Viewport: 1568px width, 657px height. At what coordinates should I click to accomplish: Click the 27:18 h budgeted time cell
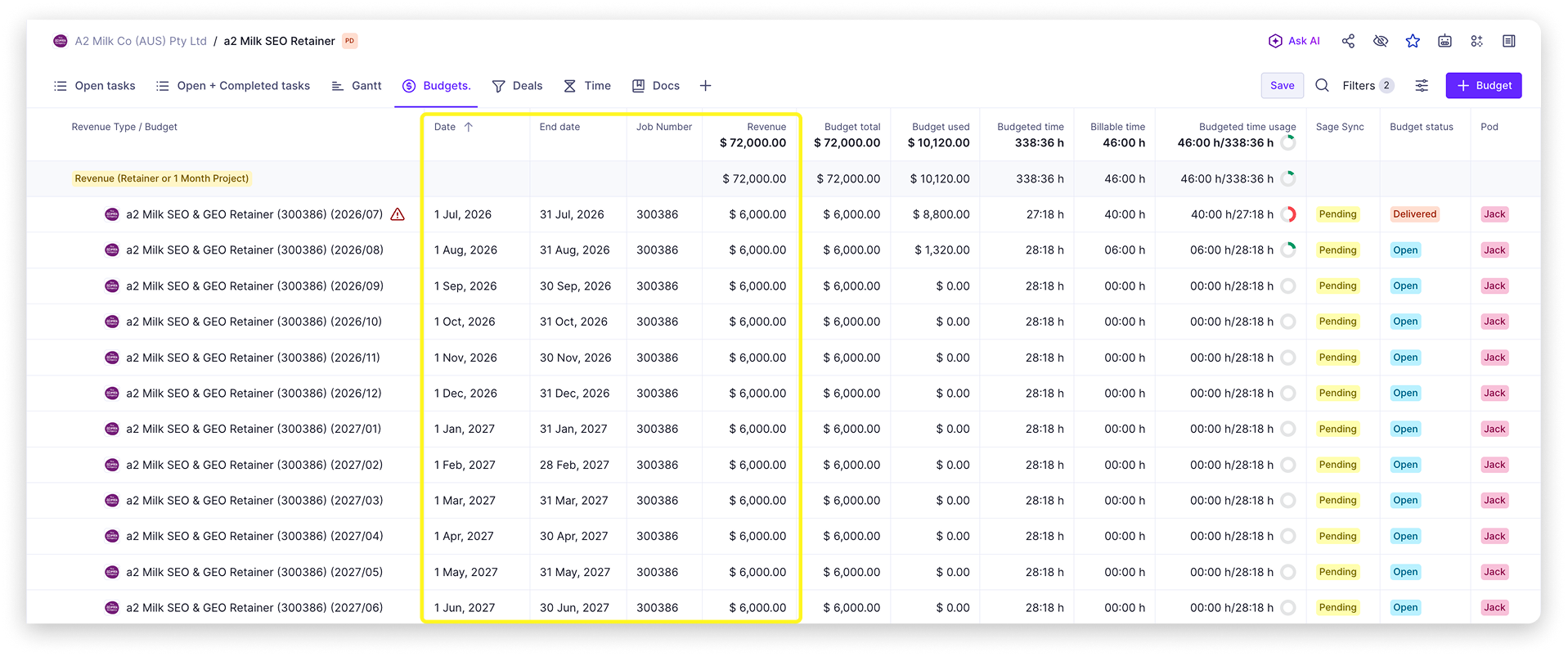(1045, 214)
